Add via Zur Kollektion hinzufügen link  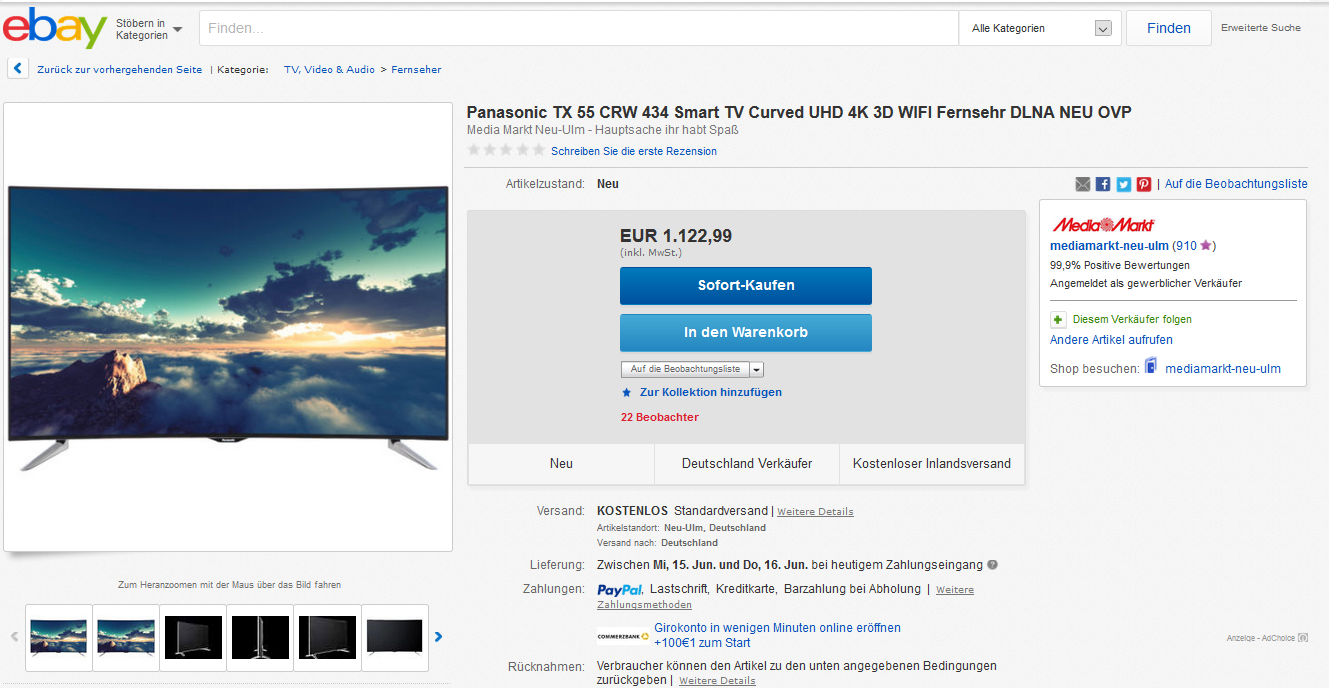click(x=711, y=392)
